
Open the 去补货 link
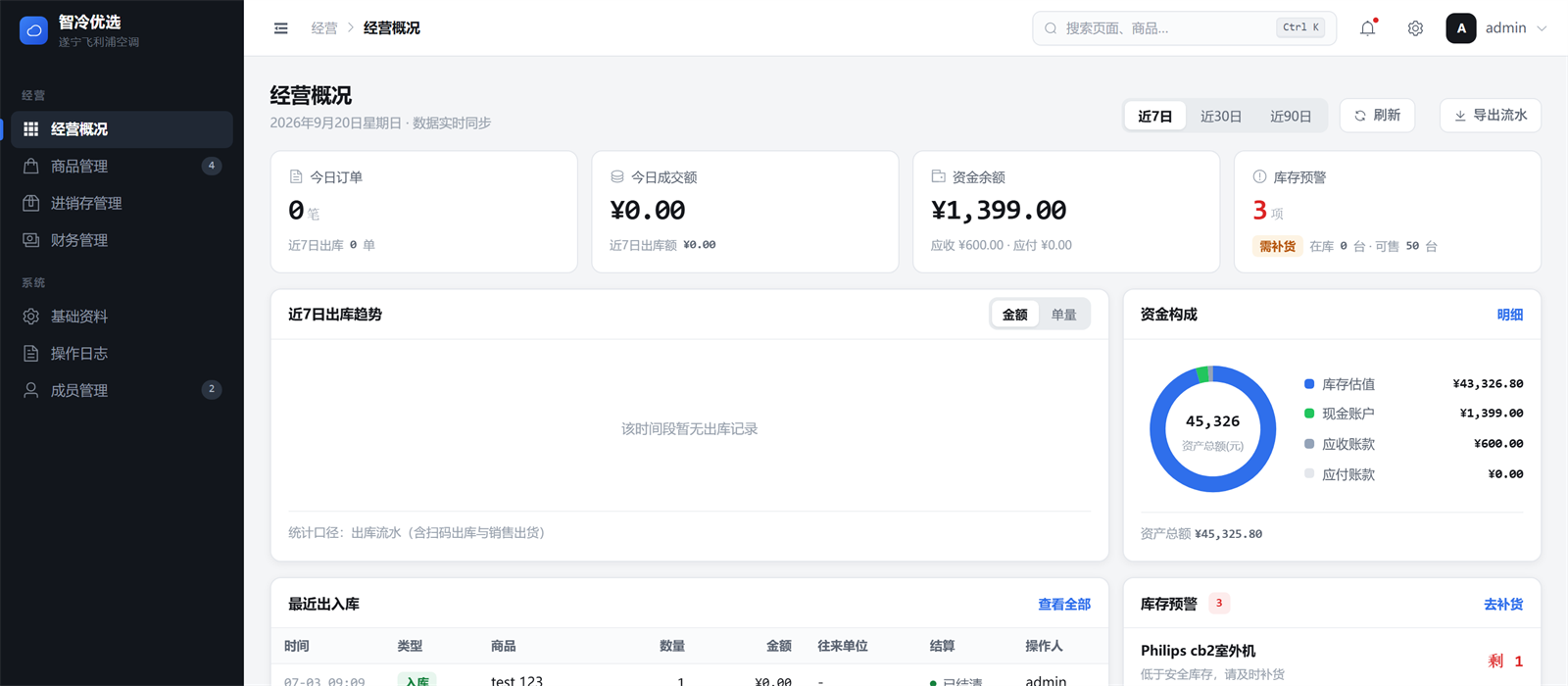point(1503,605)
